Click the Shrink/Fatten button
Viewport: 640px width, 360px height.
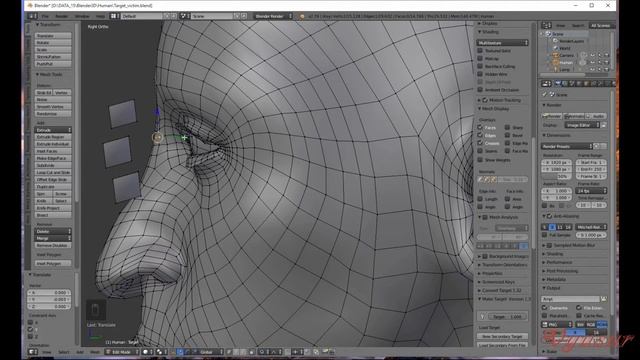tap(53, 57)
